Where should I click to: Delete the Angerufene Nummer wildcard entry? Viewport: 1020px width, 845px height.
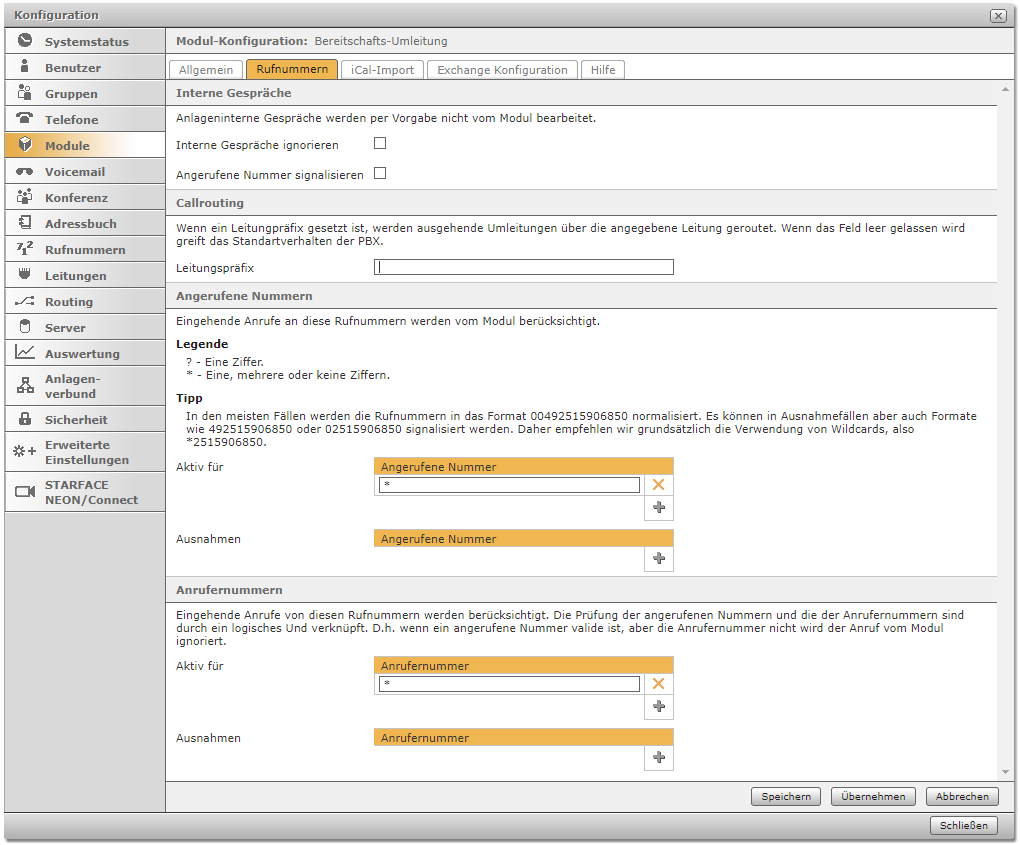coord(658,485)
